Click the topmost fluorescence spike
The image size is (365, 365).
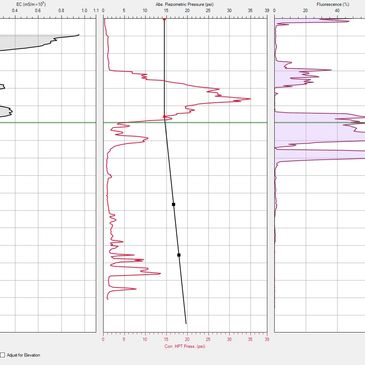point(347,21)
